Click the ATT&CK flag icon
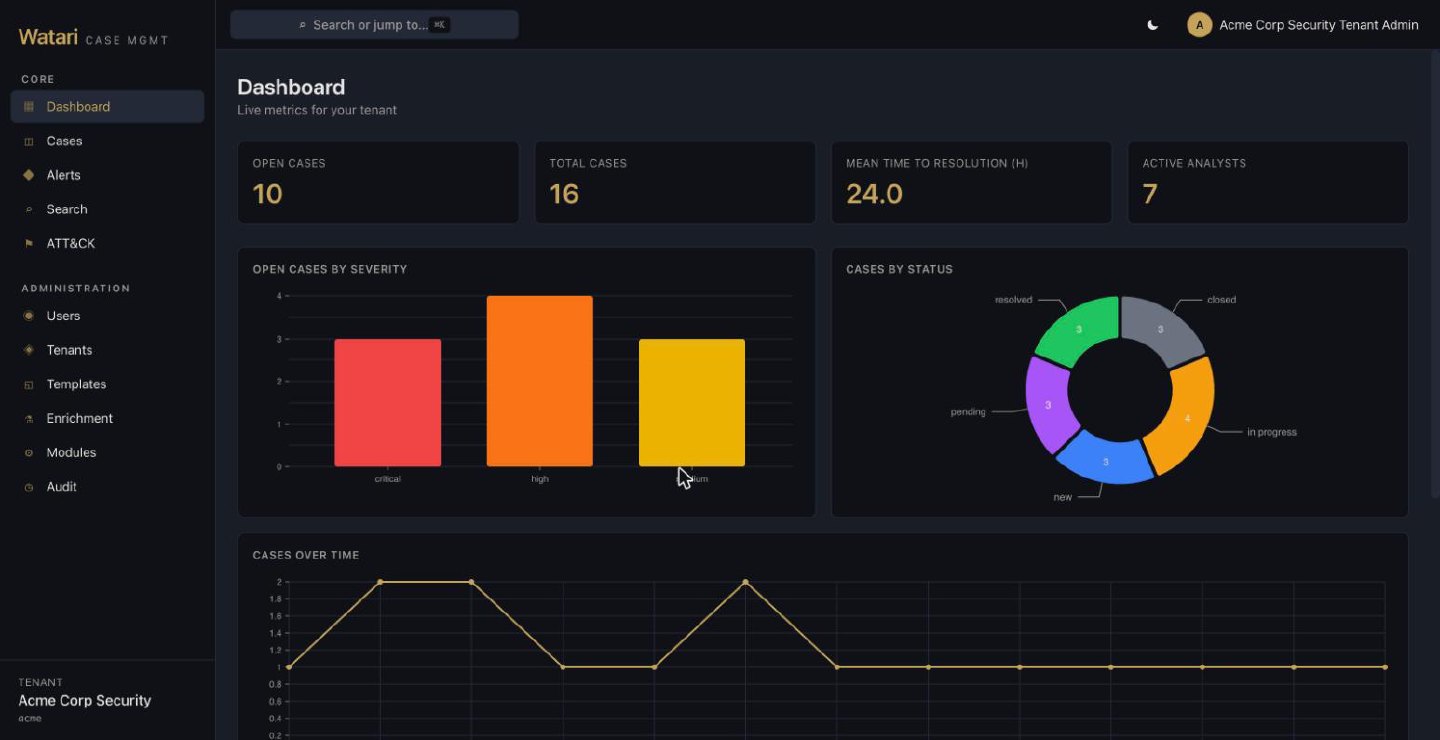 pos(28,243)
